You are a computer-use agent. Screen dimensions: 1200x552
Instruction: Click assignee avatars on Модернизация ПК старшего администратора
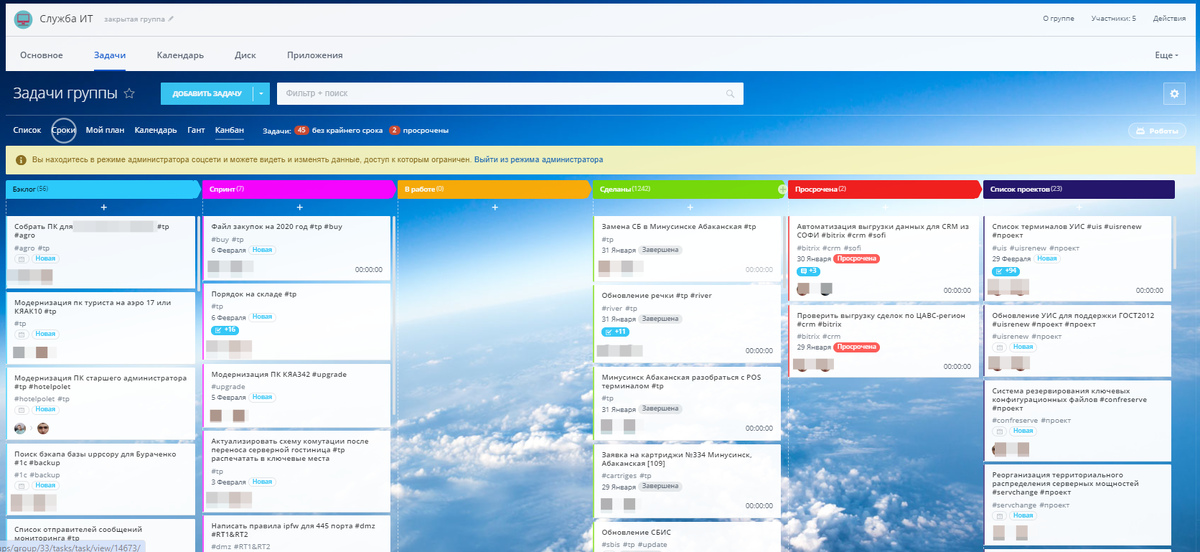click(31, 428)
